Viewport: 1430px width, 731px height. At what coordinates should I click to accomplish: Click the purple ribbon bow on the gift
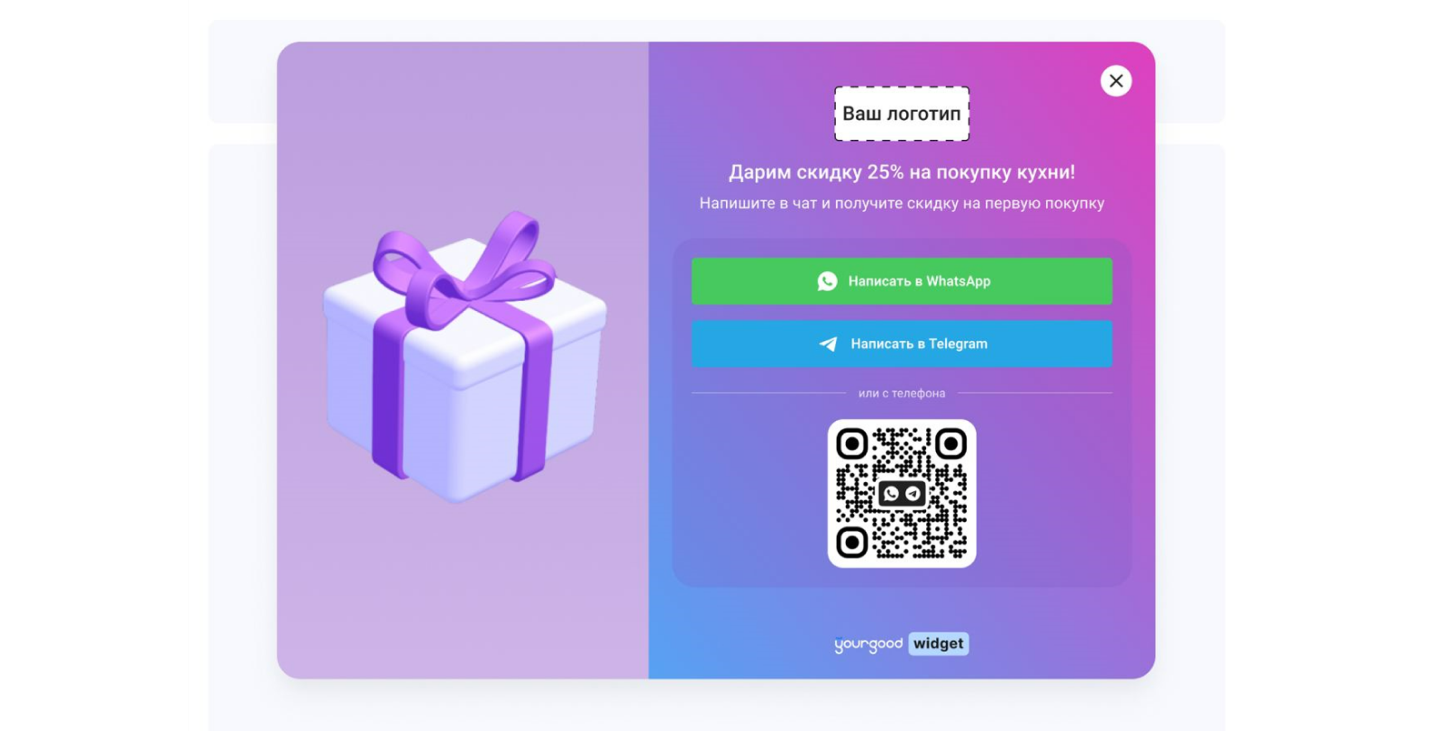click(x=463, y=266)
